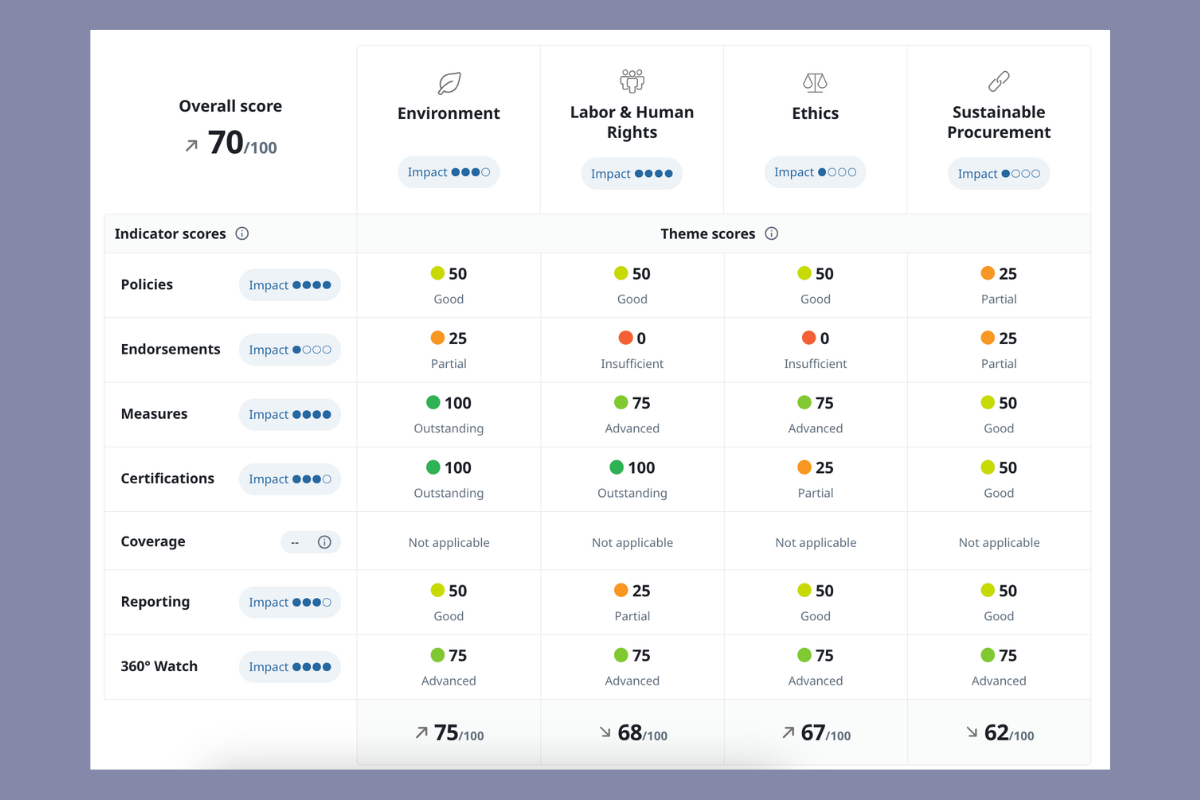The image size is (1200, 800).
Task: Click the Endorsements Environment 25 Partial cell
Action: coord(449,350)
